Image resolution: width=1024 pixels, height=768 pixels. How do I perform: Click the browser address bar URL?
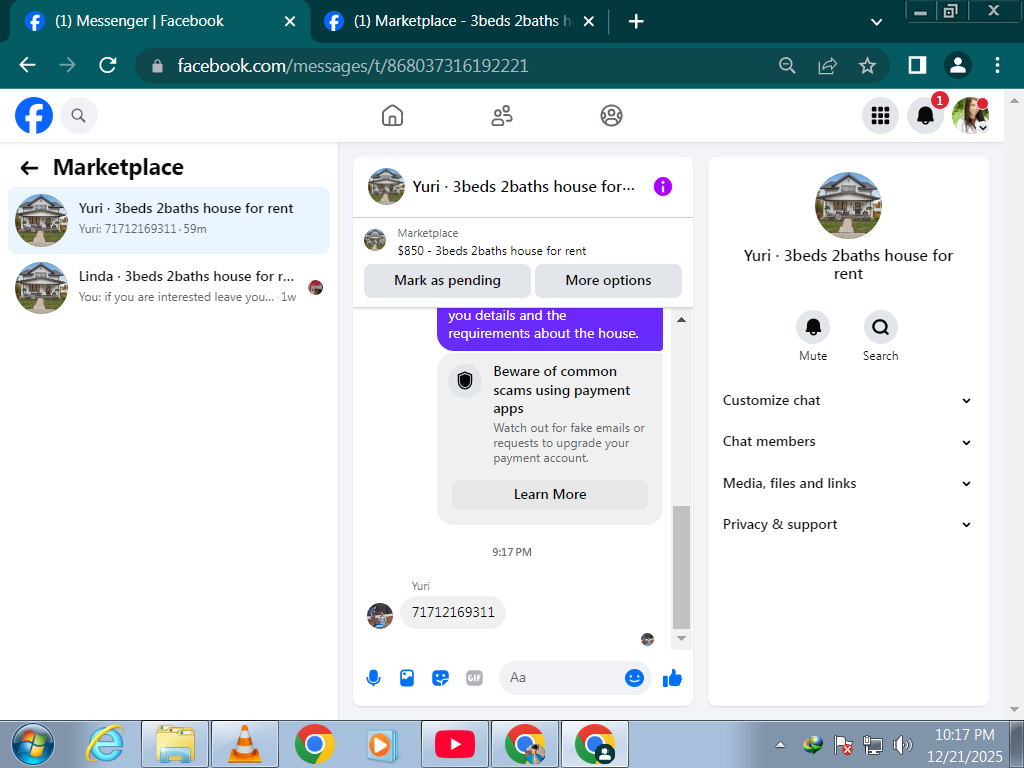[x=353, y=65]
